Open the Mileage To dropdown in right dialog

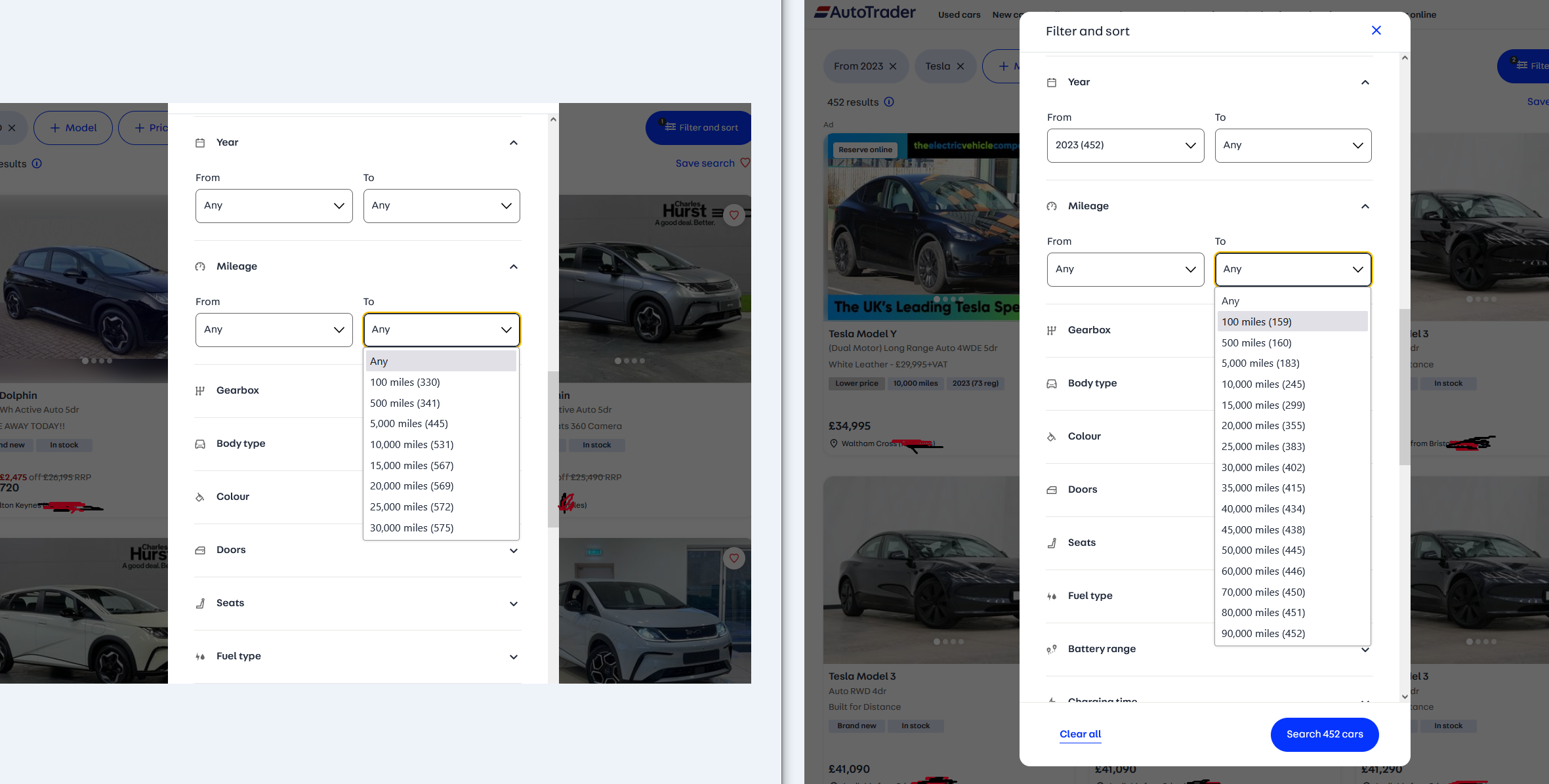(1292, 269)
